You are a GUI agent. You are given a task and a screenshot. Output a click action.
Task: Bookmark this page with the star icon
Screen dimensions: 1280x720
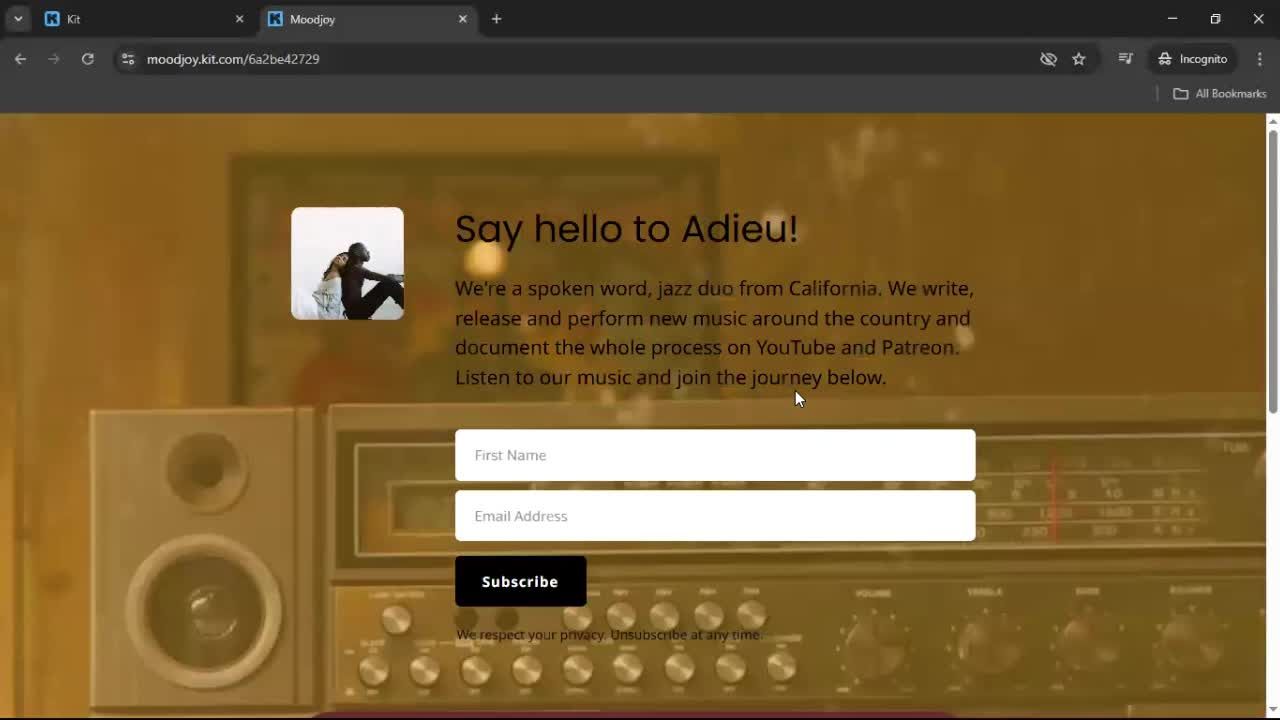1079,59
